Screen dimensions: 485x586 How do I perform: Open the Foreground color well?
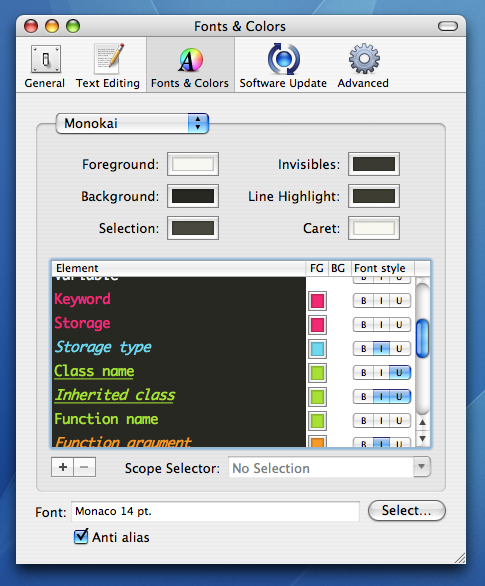[193, 164]
